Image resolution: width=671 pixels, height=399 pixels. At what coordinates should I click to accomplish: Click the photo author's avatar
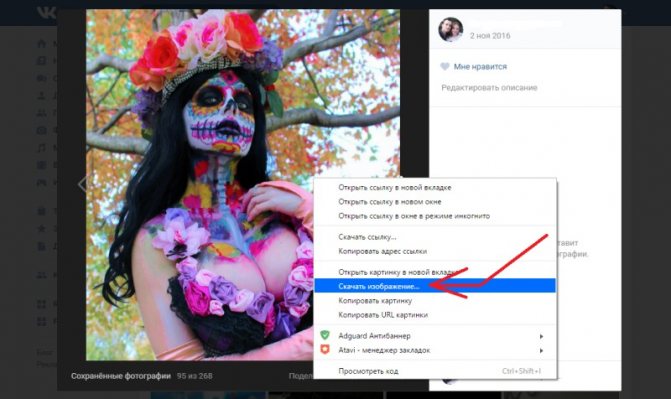[x=451, y=30]
